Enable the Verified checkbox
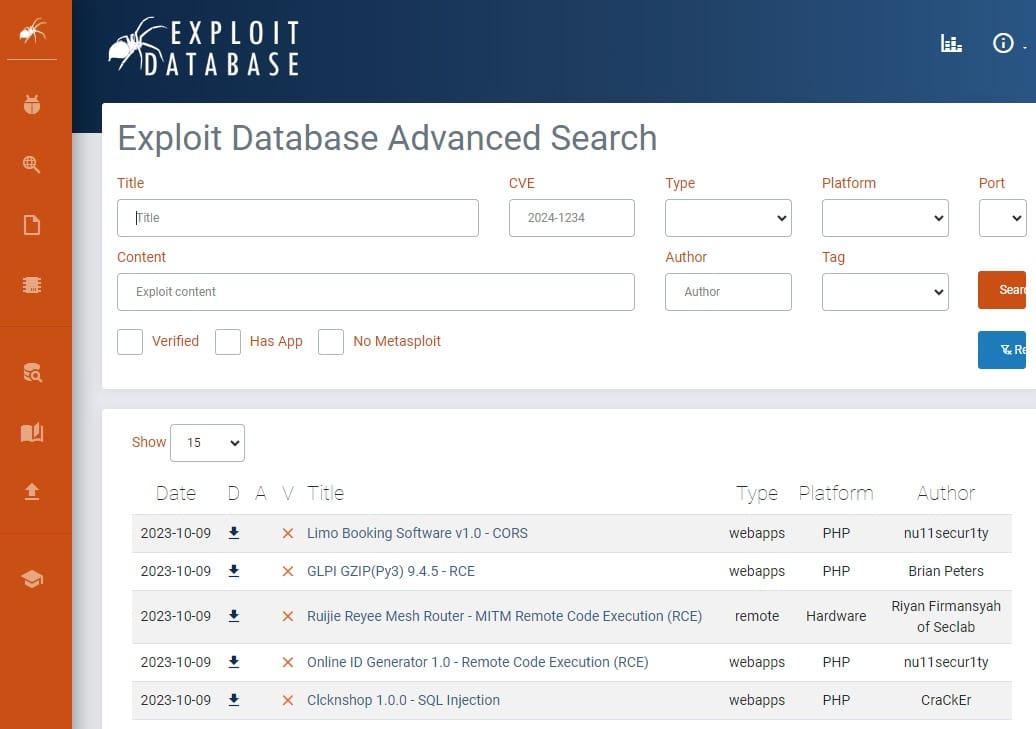This screenshot has width=1036, height=729. [x=130, y=342]
